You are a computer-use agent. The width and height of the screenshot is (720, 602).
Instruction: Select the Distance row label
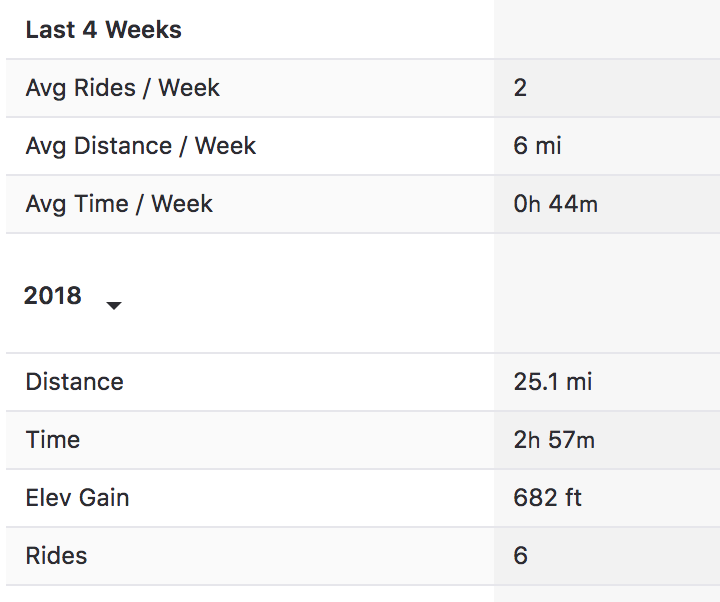coord(75,382)
